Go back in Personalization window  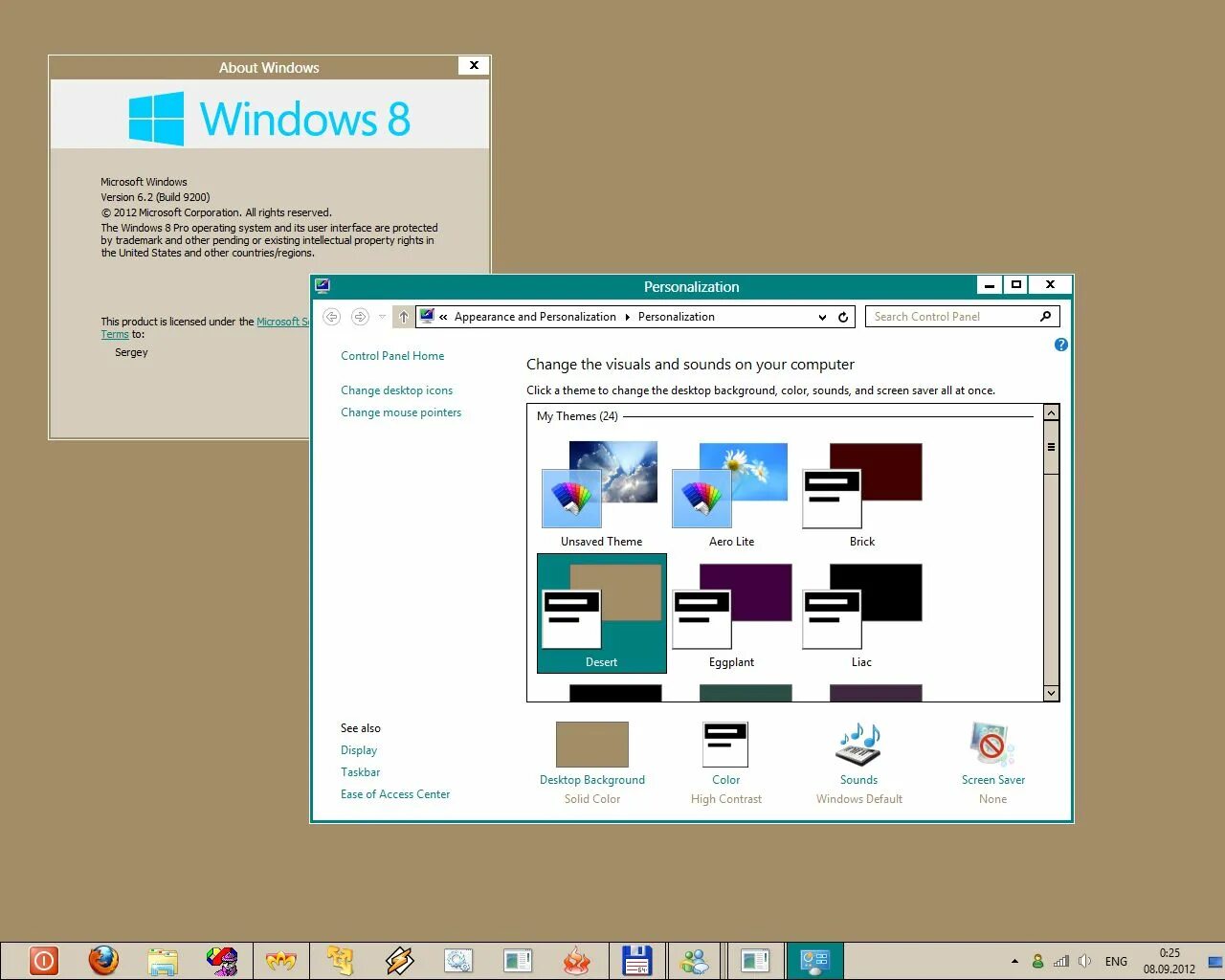point(331,317)
